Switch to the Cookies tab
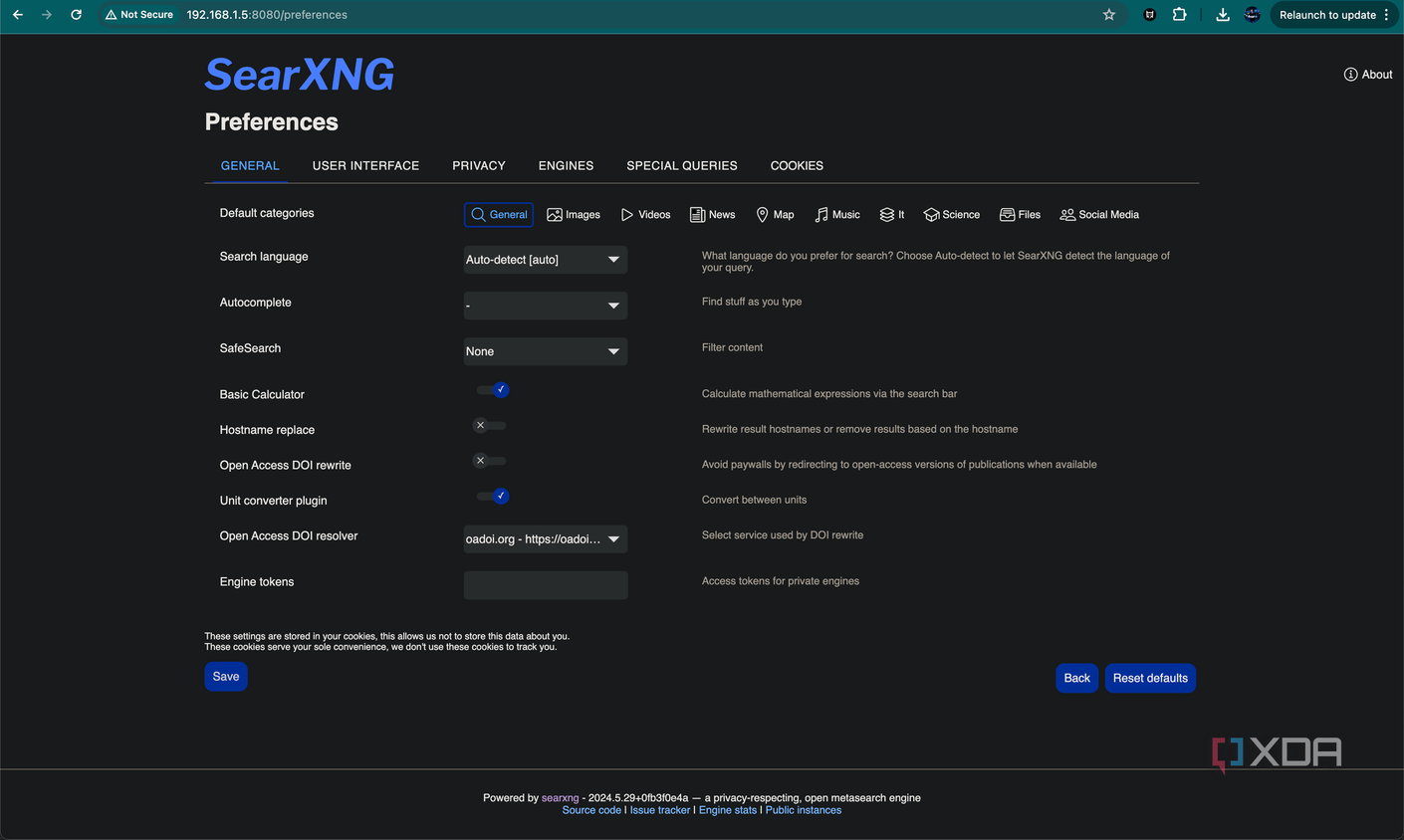1404x840 pixels. (797, 166)
